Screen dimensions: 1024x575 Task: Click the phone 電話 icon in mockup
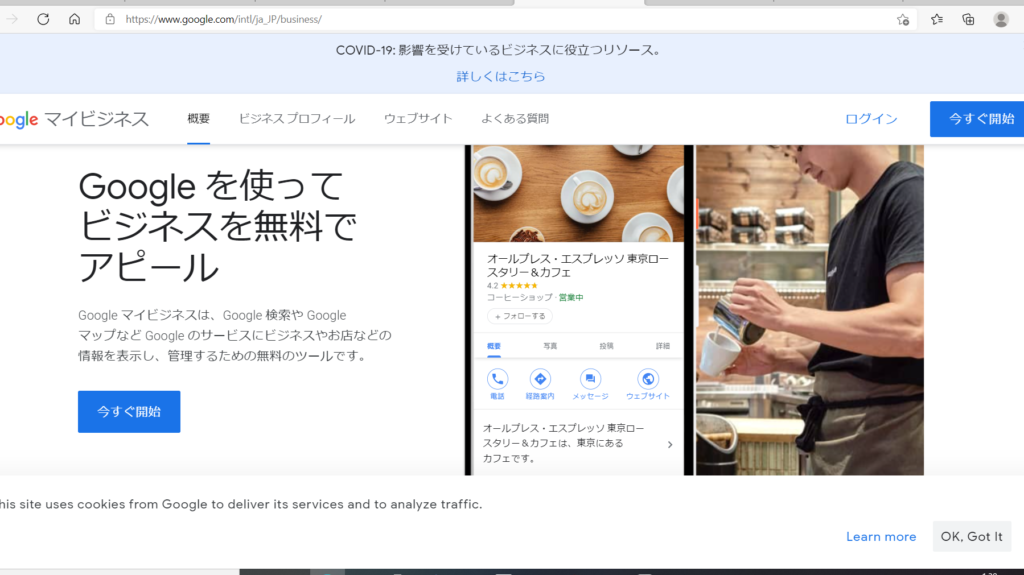(497, 379)
